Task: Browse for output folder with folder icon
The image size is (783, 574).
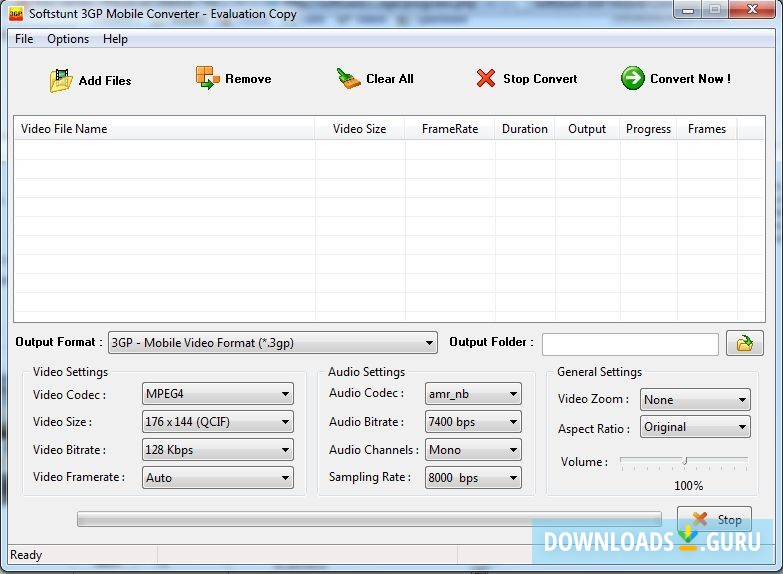Action: point(745,343)
